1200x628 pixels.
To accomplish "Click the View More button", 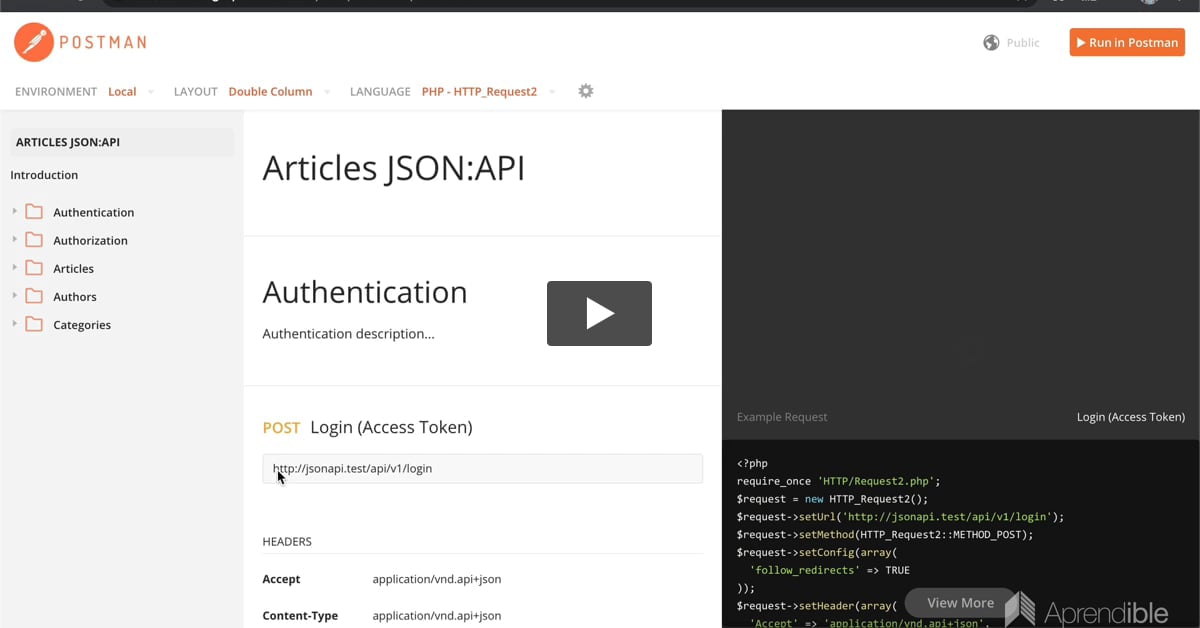I will tap(960, 603).
